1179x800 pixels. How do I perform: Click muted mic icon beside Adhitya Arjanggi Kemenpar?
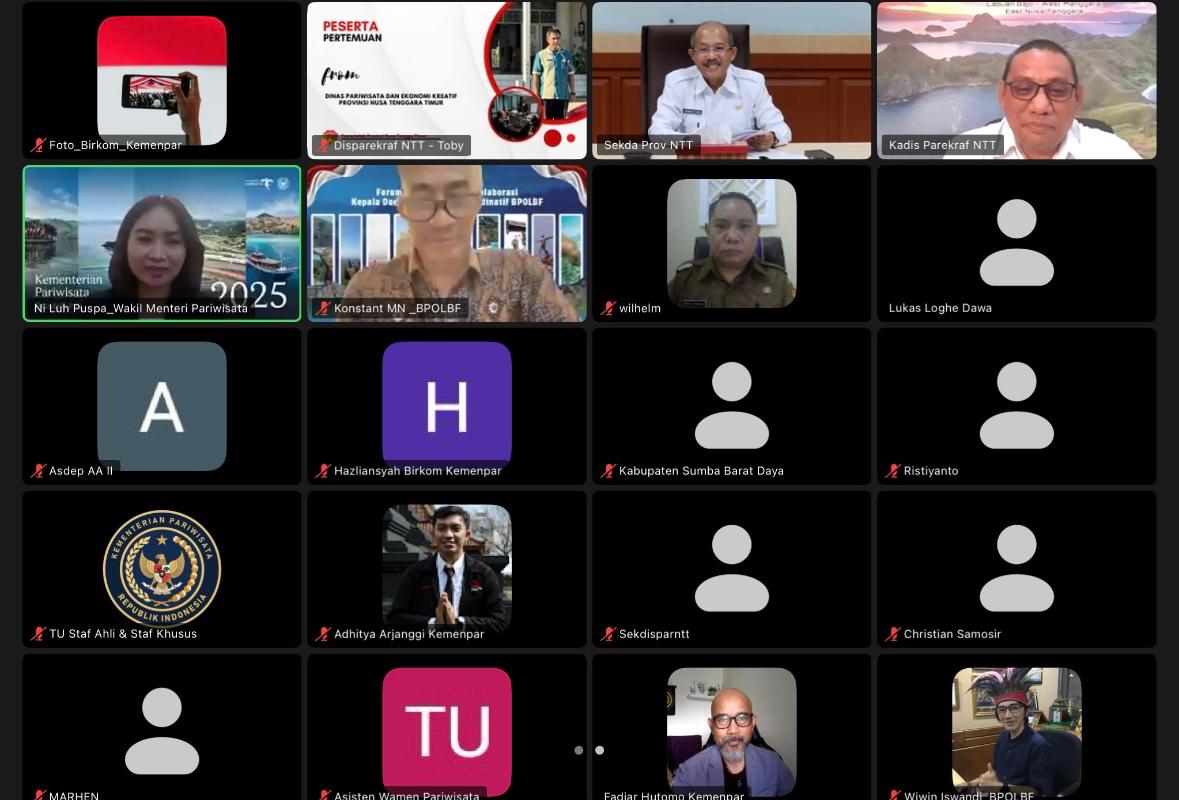coord(323,634)
